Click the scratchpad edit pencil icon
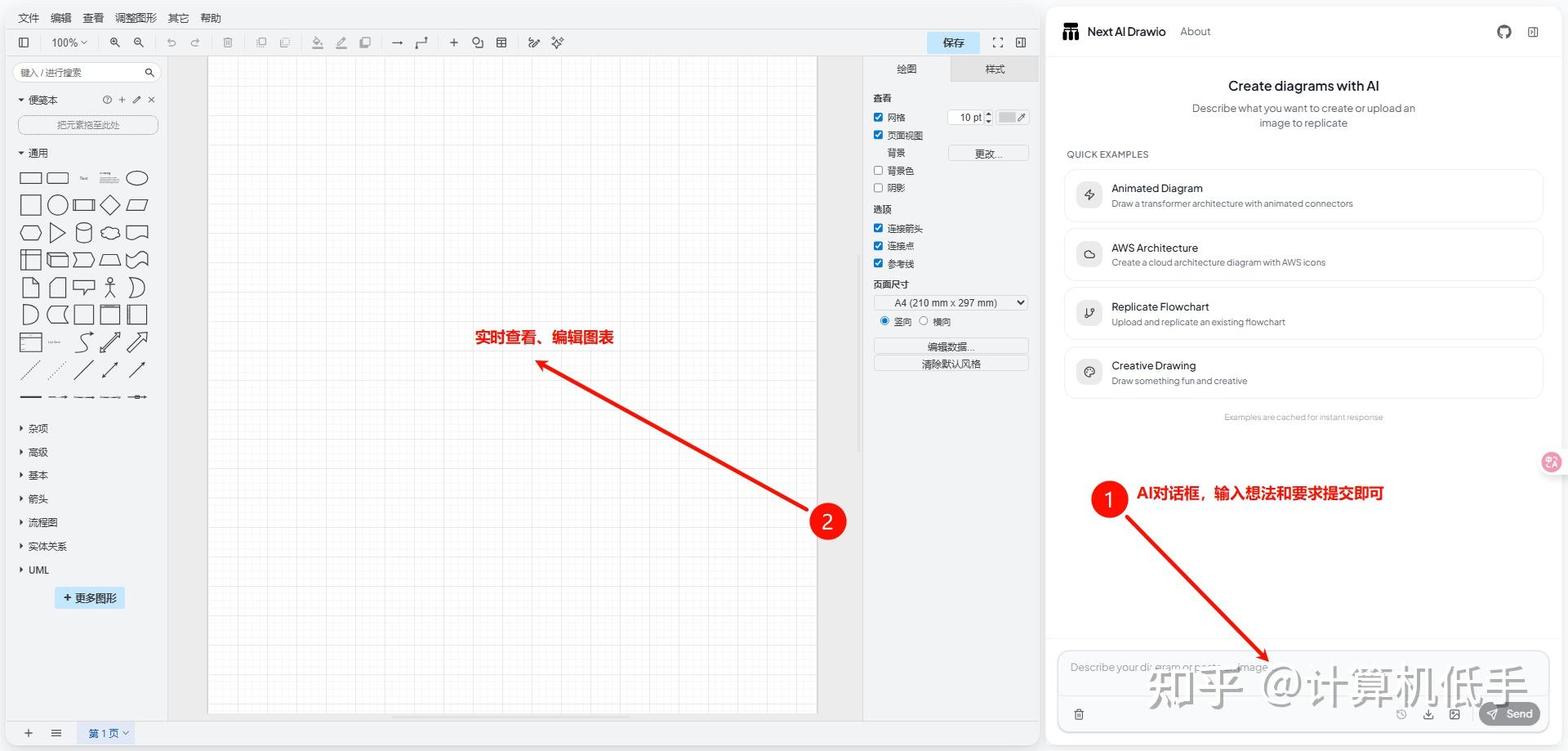This screenshot has width=1568, height=751. 136,100
